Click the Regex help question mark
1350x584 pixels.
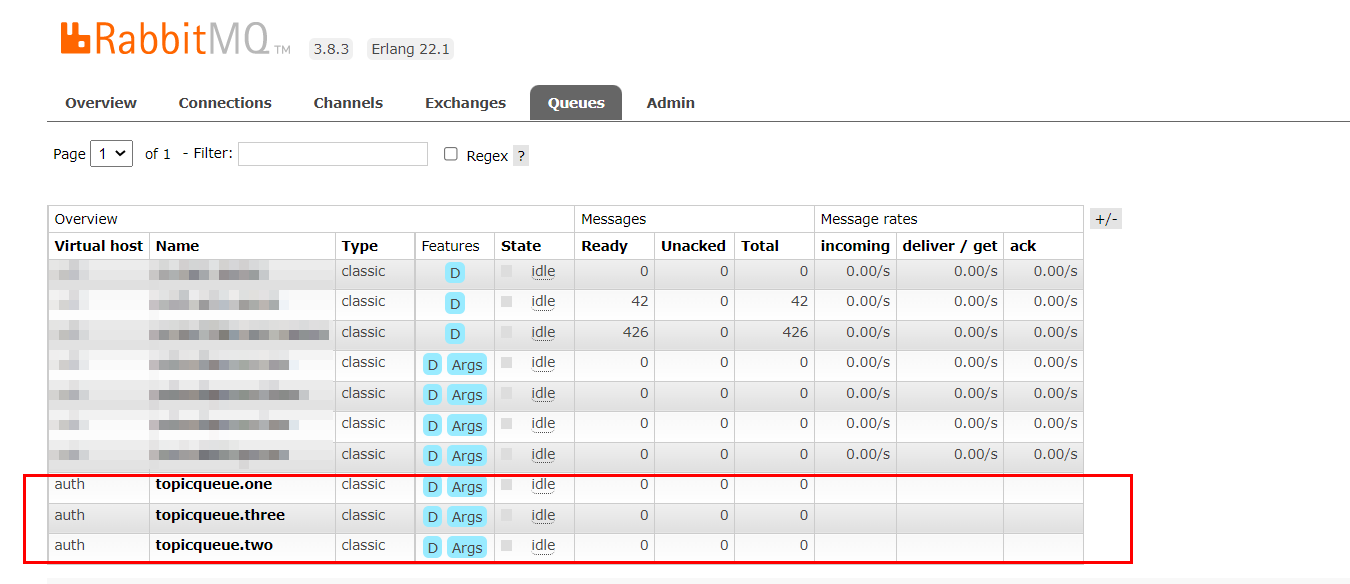(x=521, y=156)
